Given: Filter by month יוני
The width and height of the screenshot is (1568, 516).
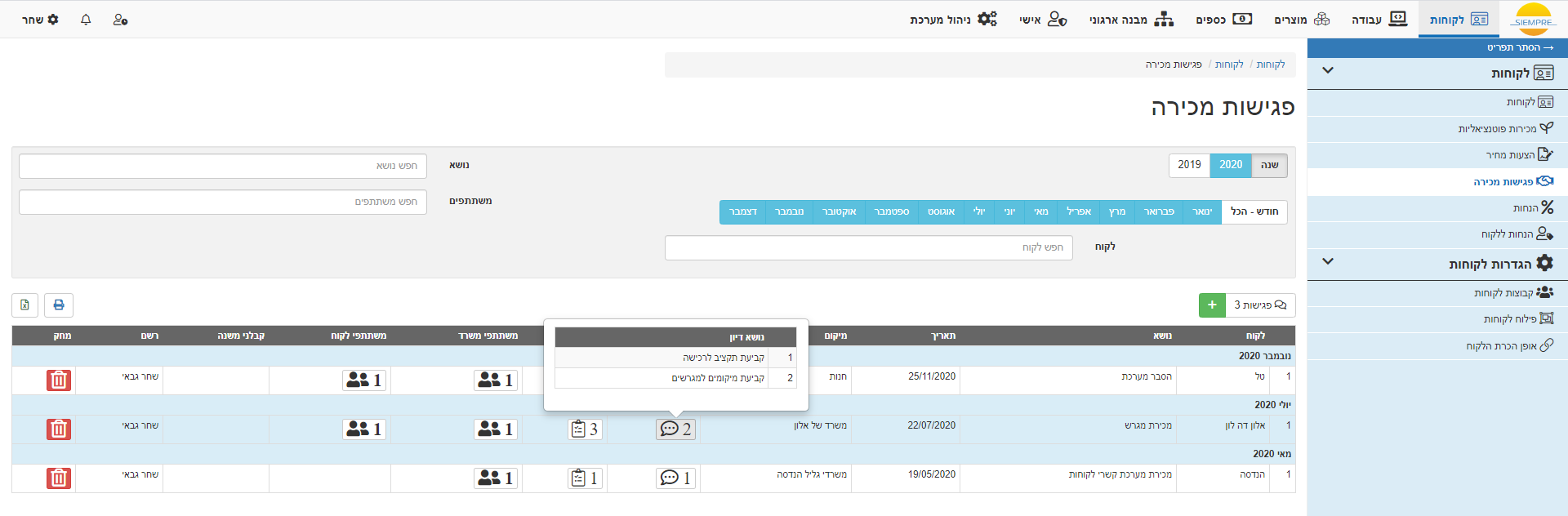Looking at the screenshot, I should (x=1010, y=212).
